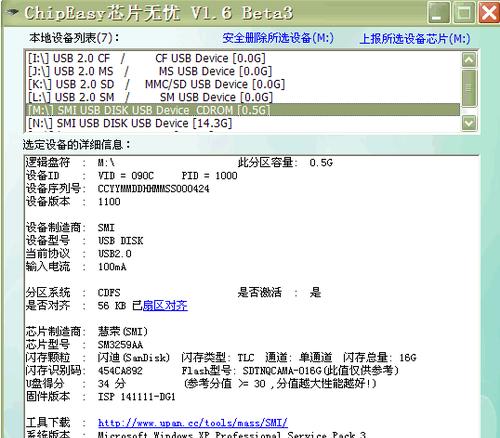Click the serial number CCYYMMDDHHMMSS000424

coord(153,189)
